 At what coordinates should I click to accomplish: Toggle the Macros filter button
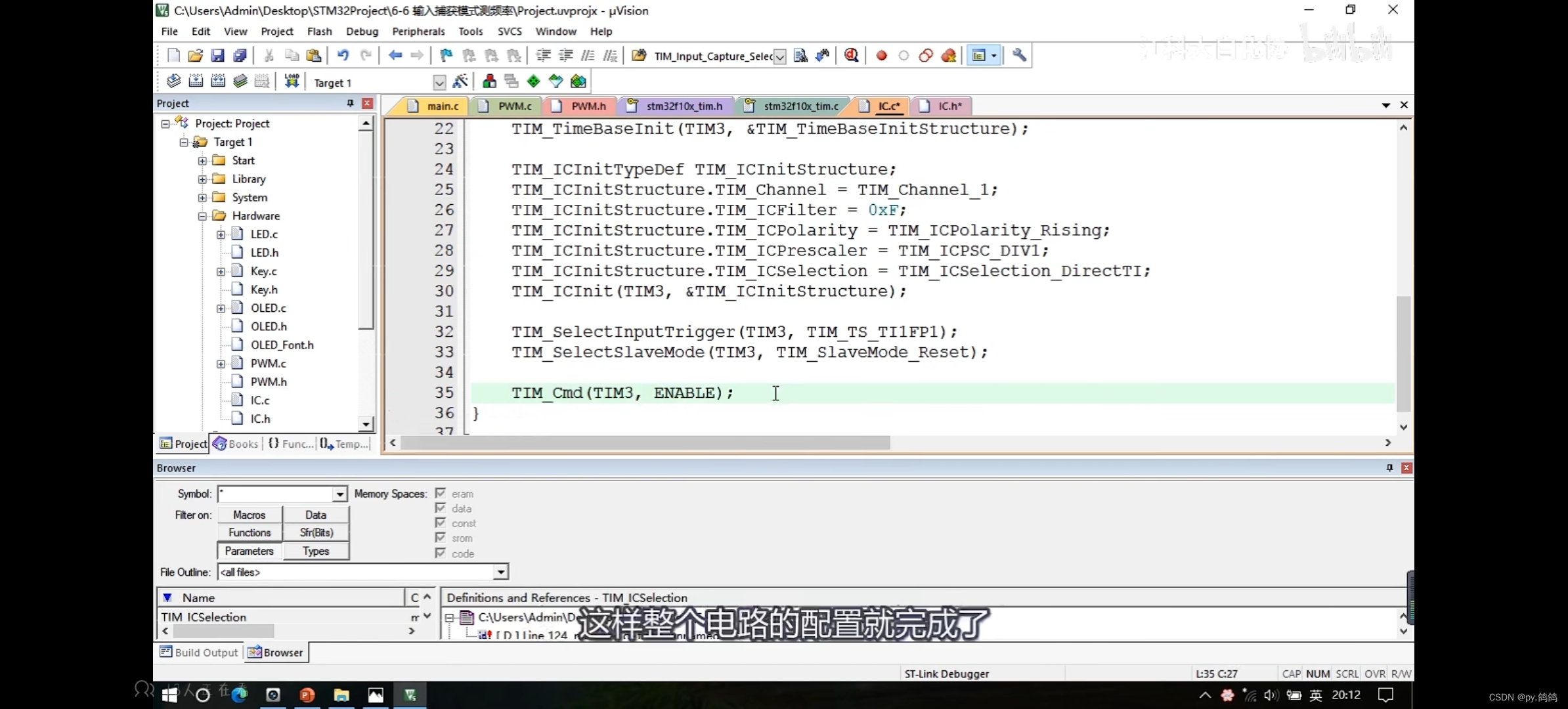pos(250,515)
